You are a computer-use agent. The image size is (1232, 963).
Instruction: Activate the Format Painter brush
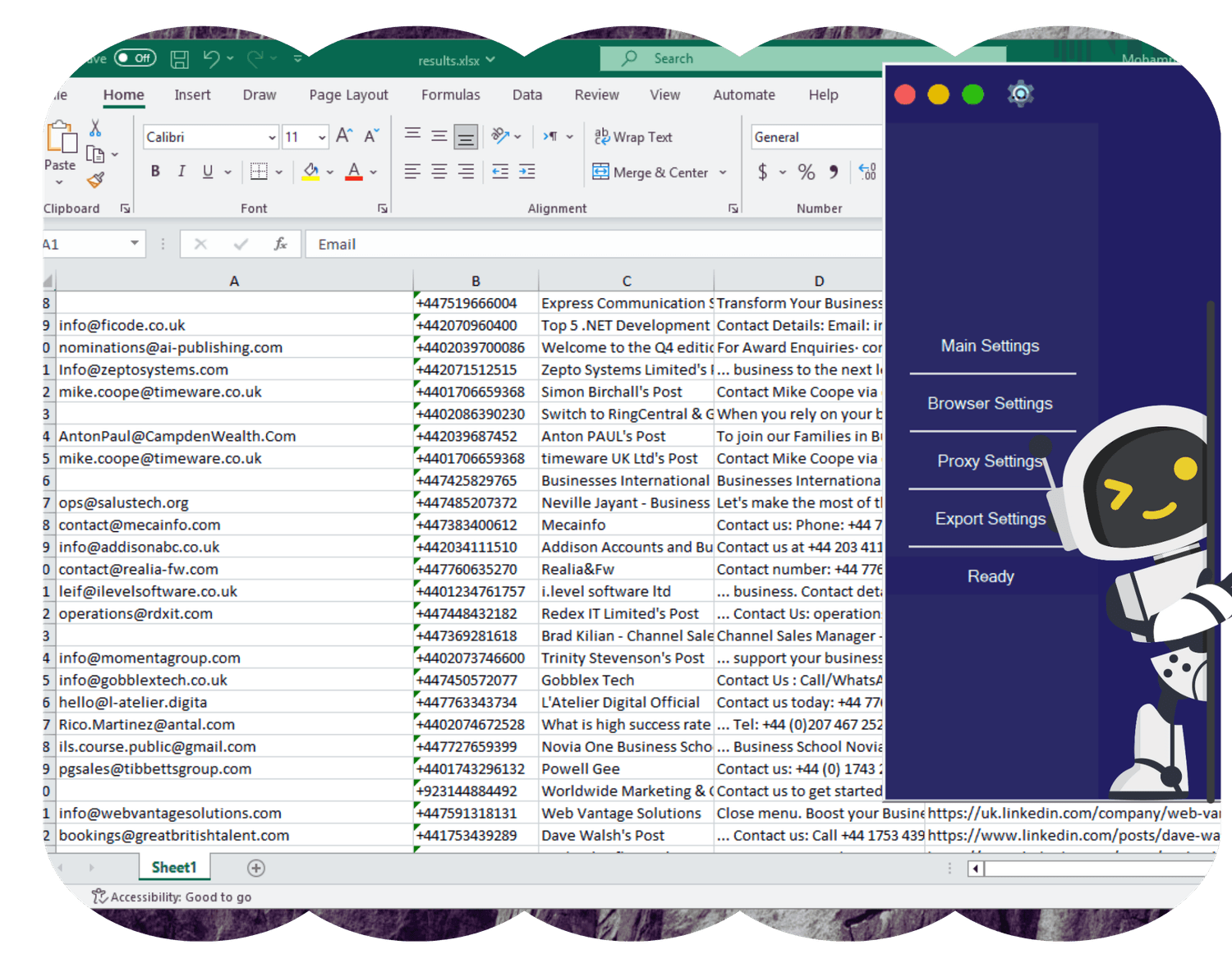(96, 180)
